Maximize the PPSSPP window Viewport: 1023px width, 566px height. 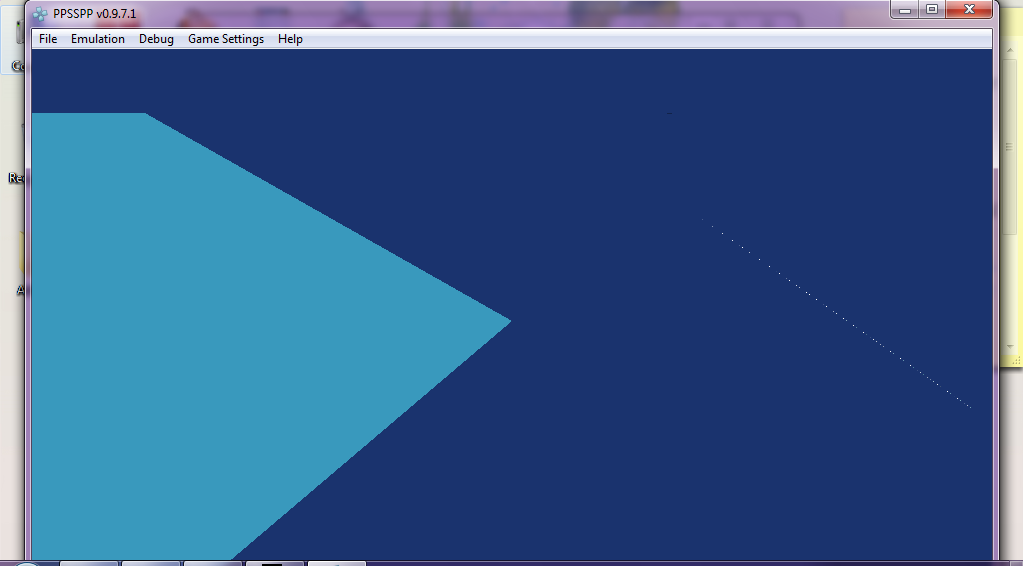click(932, 9)
